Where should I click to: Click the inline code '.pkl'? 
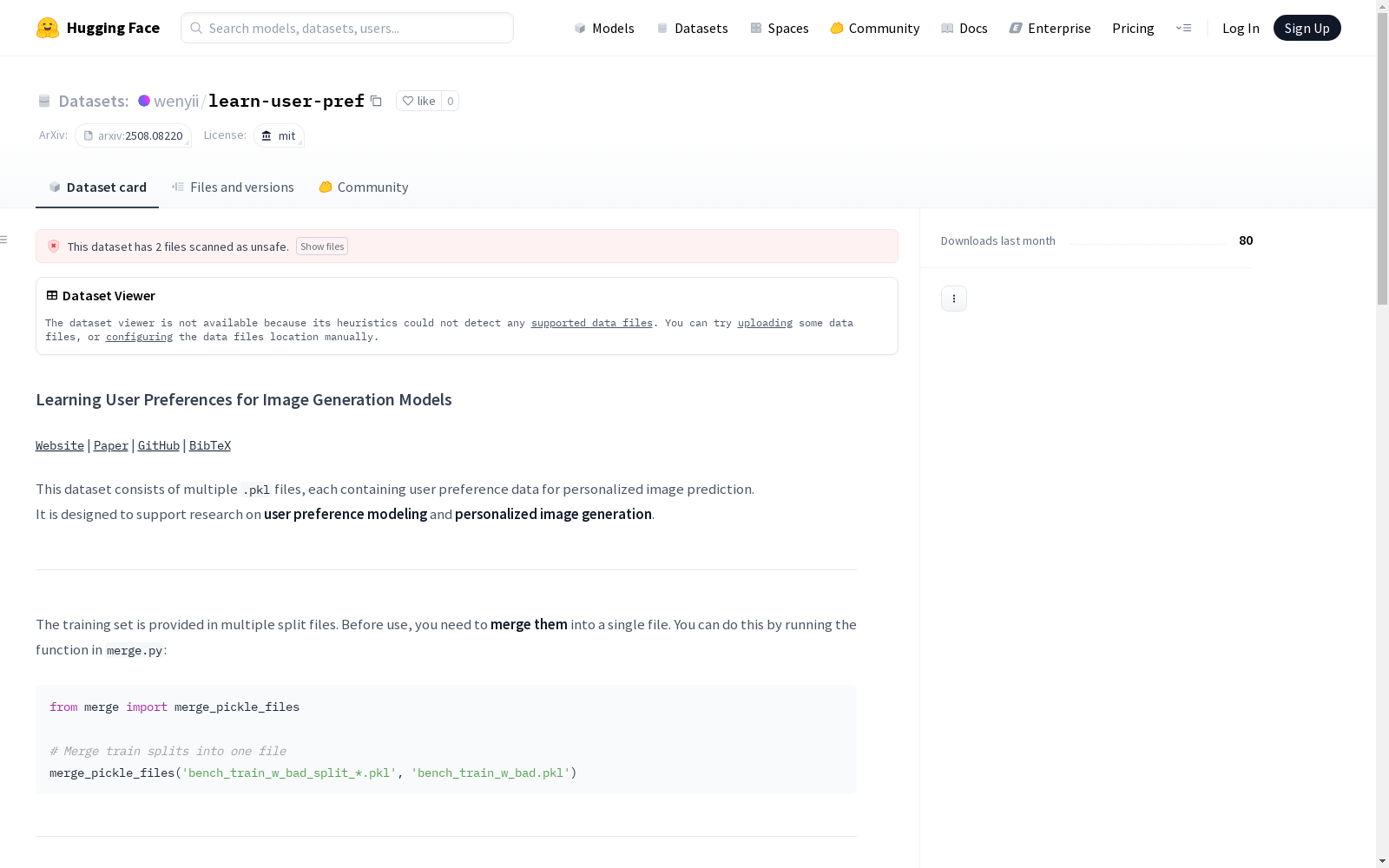pos(256,490)
